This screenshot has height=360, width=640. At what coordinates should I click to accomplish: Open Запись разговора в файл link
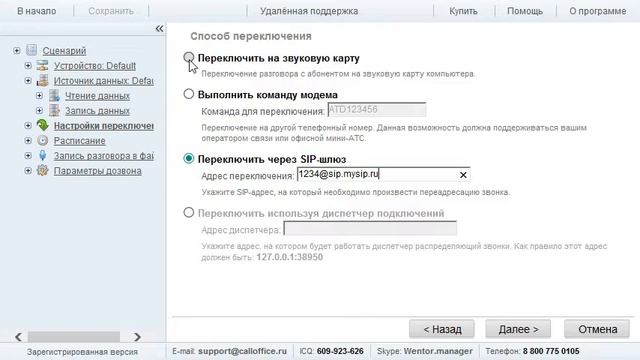pyautogui.click(x=104, y=156)
